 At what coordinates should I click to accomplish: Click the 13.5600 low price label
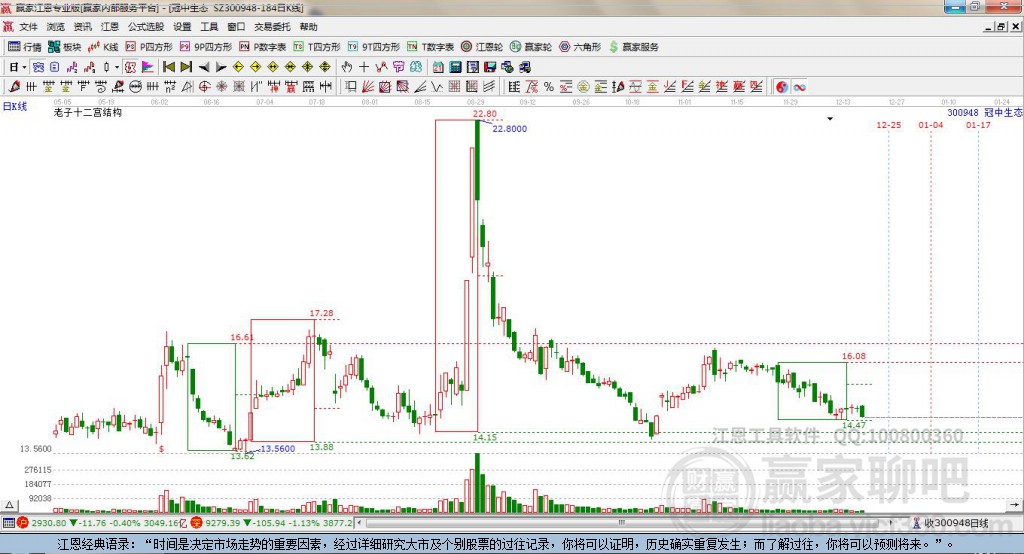click(x=278, y=449)
